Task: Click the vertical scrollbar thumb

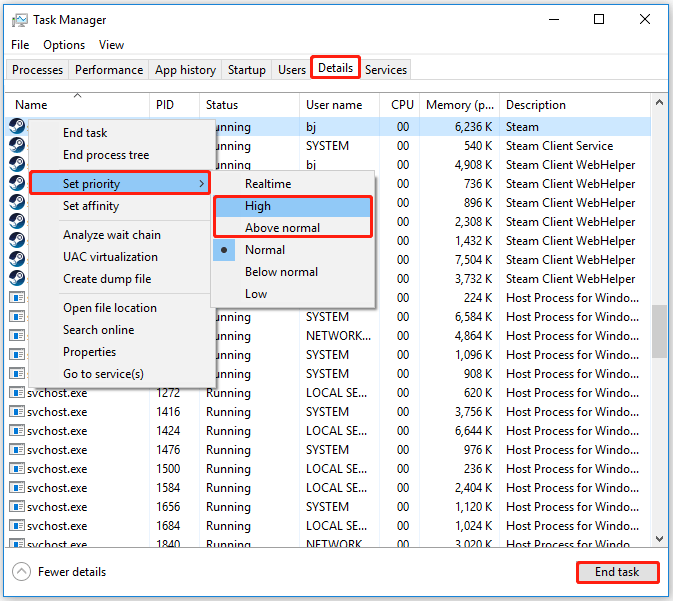Action: (659, 331)
